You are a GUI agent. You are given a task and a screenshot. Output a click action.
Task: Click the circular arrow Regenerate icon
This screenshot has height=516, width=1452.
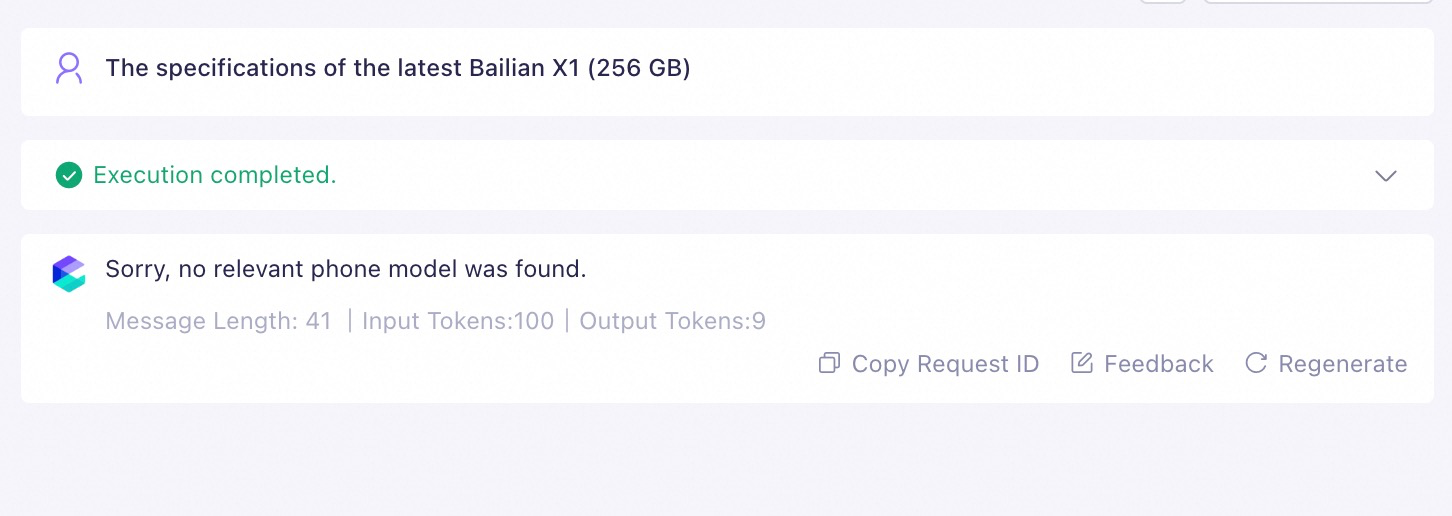1256,363
